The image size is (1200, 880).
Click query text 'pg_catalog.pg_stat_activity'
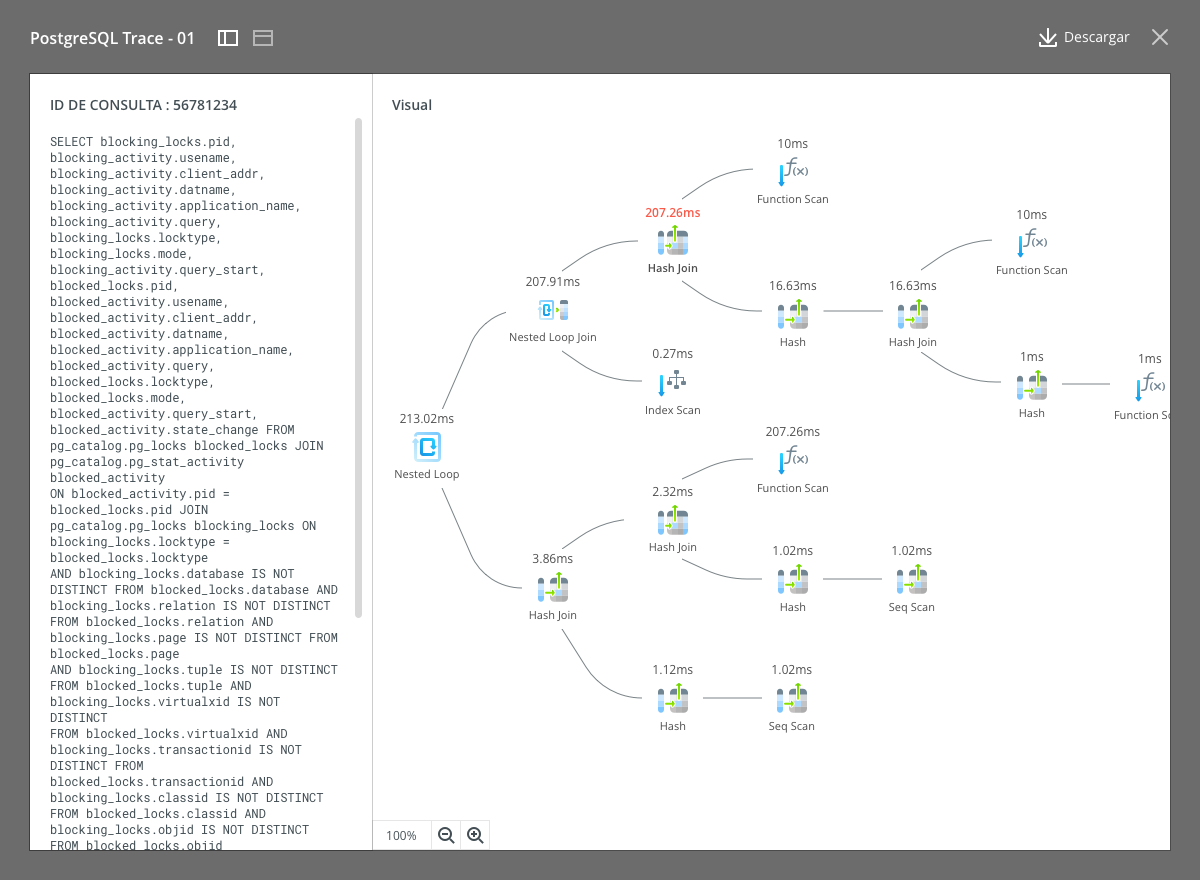click(147, 462)
